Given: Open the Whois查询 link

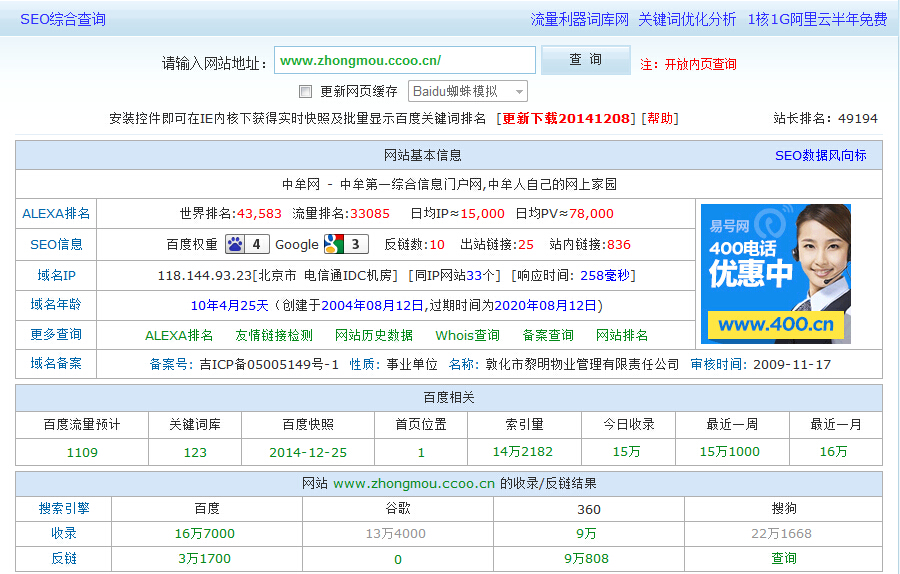Looking at the screenshot, I should point(467,335).
